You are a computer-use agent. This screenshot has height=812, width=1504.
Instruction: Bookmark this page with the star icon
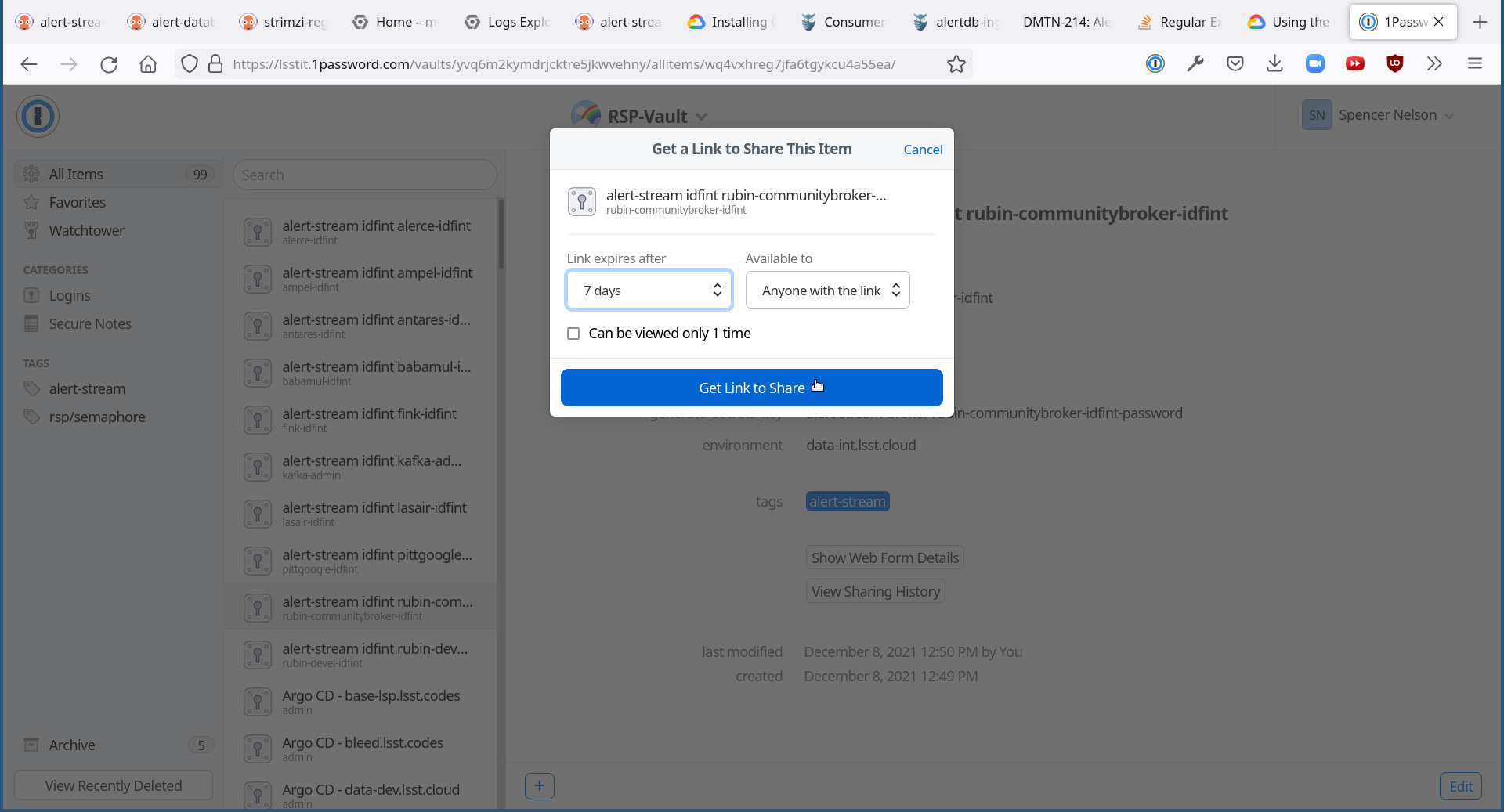pos(956,64)
